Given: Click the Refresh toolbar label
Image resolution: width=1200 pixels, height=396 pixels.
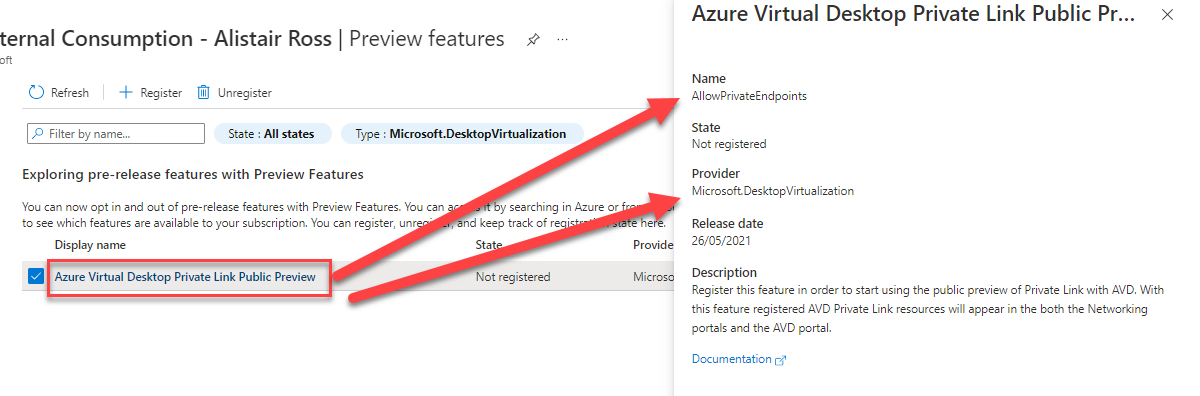Looking at the screenshot, I should click(70, 93).
